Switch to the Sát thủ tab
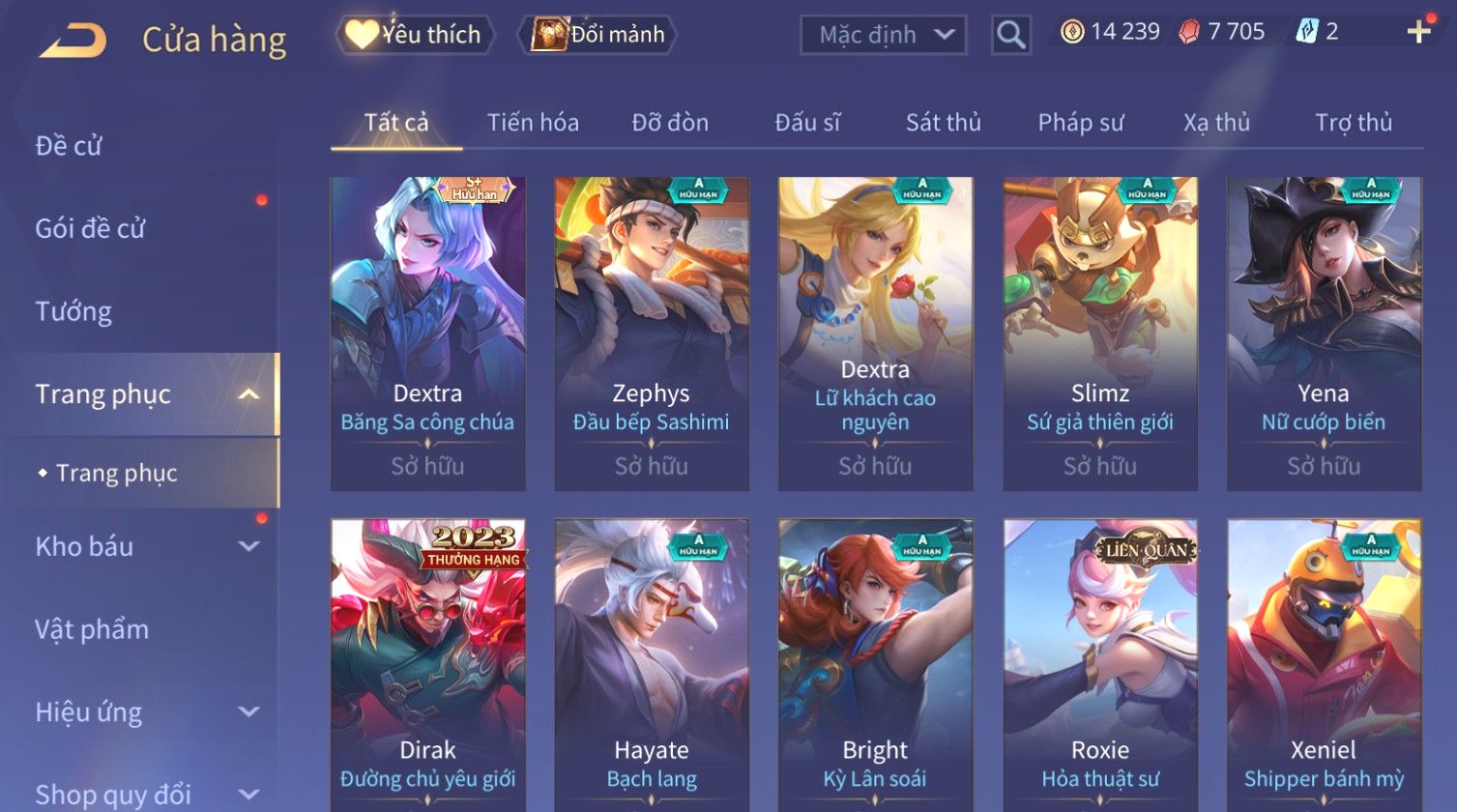The height and width of the screenshot is (812, 1457). click(x=943, y=123)
